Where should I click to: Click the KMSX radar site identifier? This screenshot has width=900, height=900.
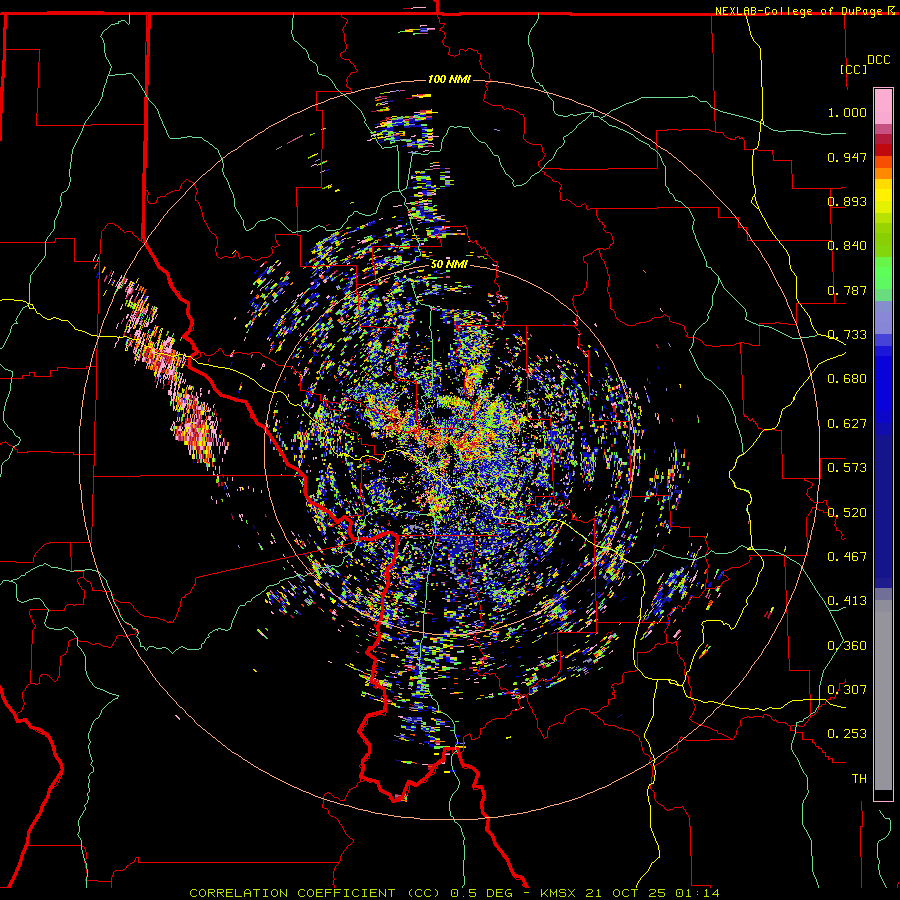click(559, 893)
